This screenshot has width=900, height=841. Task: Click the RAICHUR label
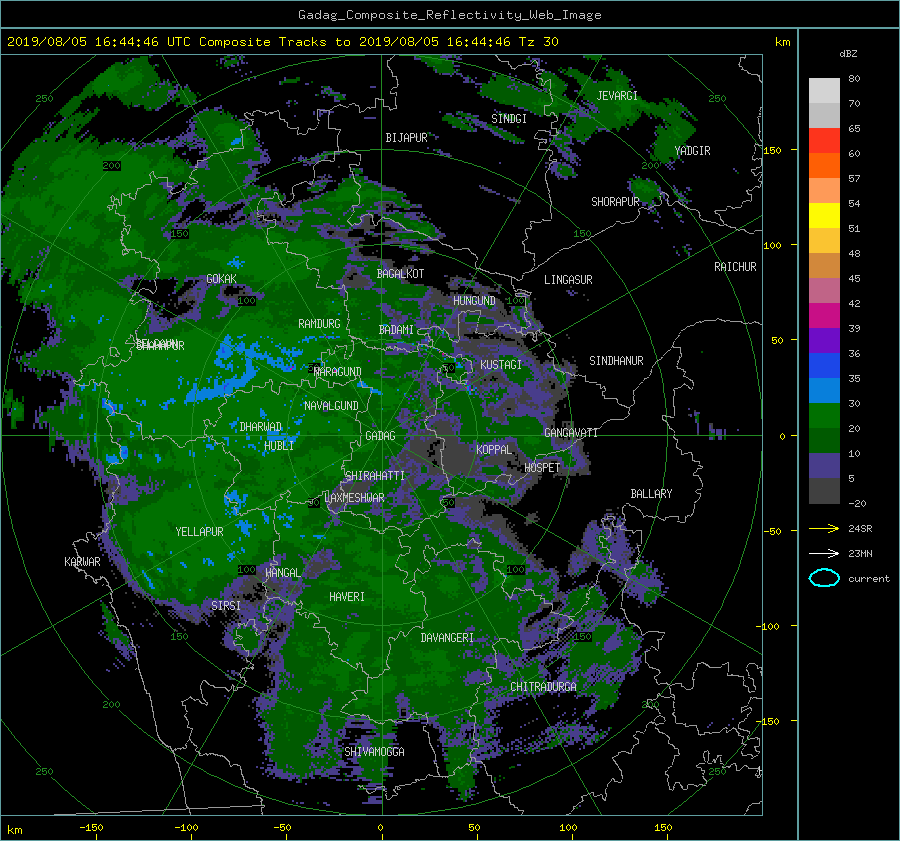click(x=735, y=267)
